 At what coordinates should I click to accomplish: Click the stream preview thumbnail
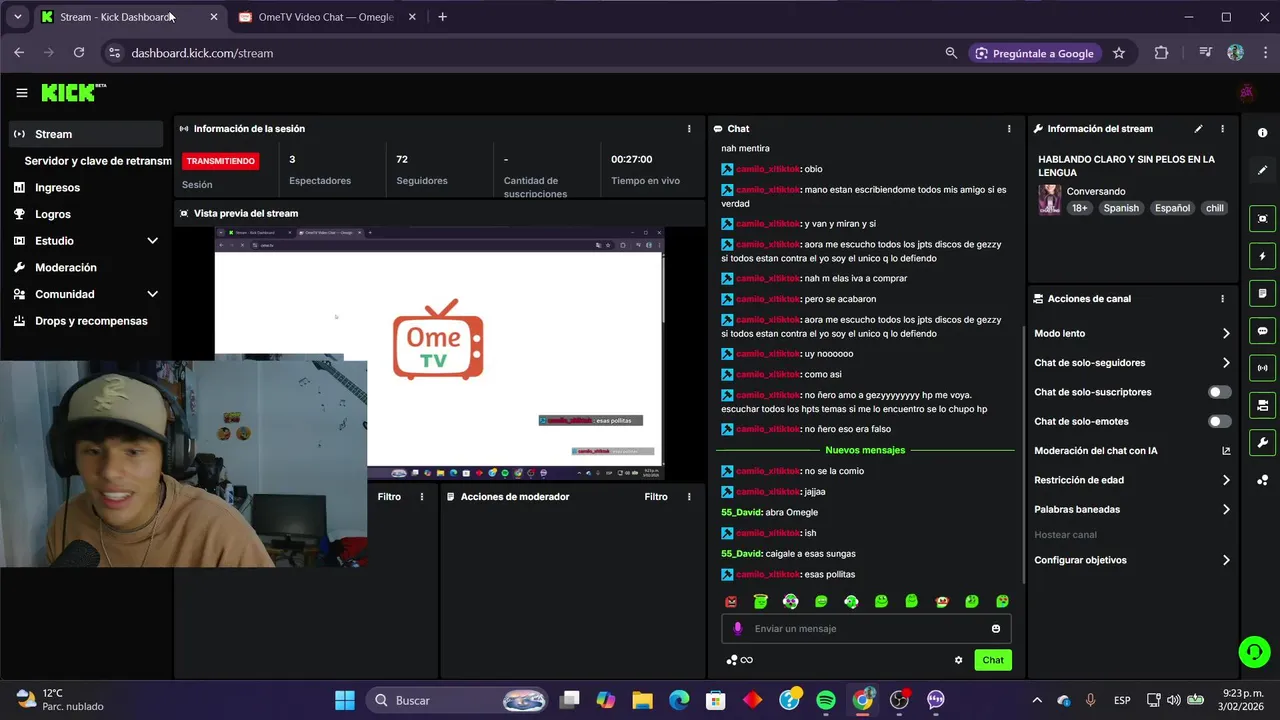click(439, 354)
